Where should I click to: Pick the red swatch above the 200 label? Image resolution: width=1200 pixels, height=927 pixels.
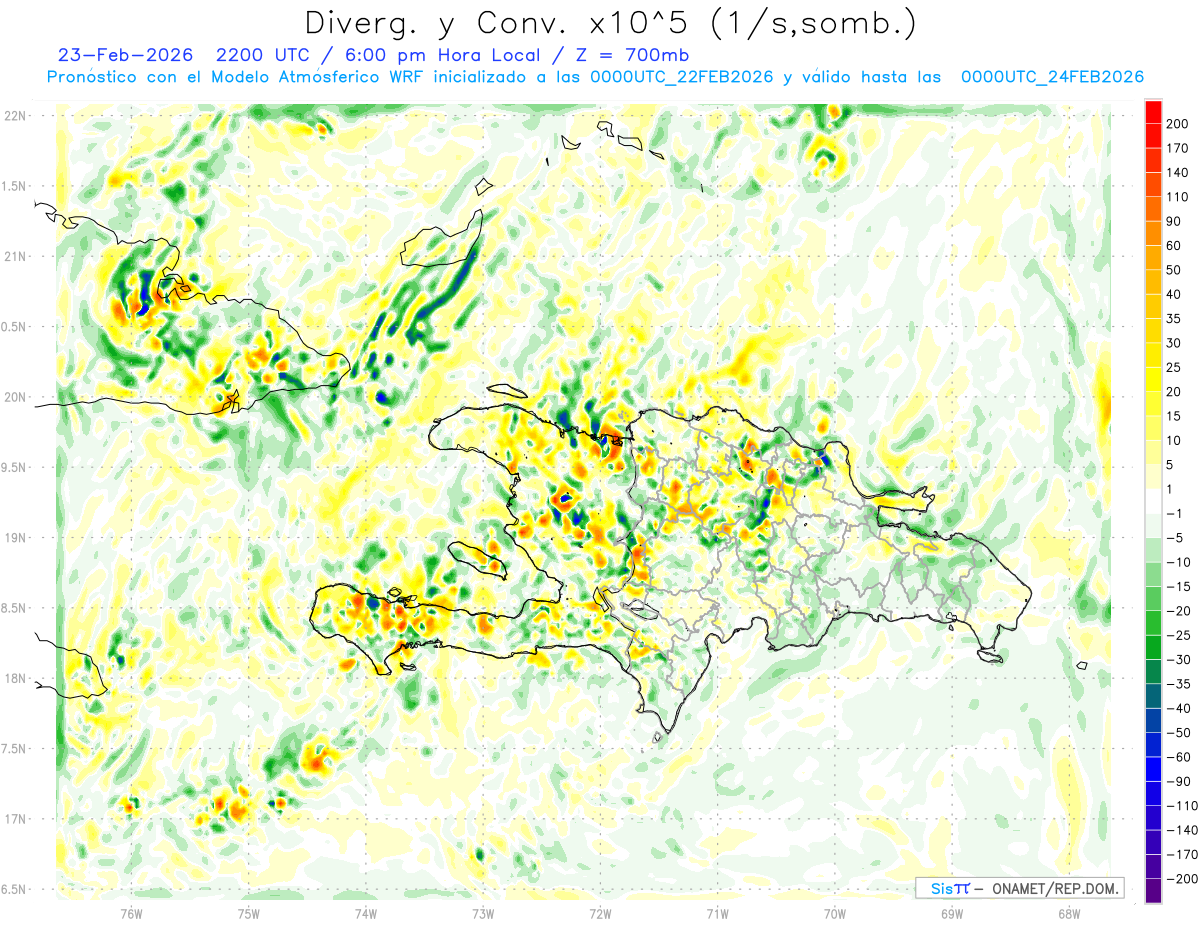pyautogui.click(x=1153, y=112)
